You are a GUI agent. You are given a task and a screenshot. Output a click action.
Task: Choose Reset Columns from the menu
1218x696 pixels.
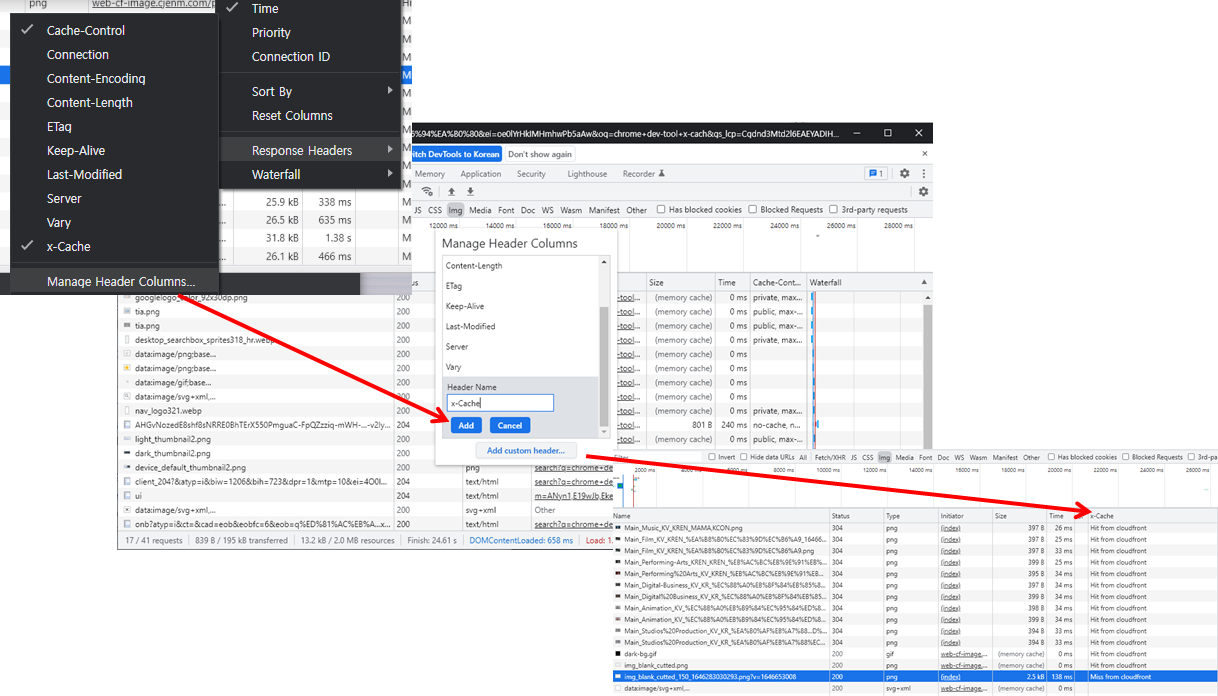point(310,115)
